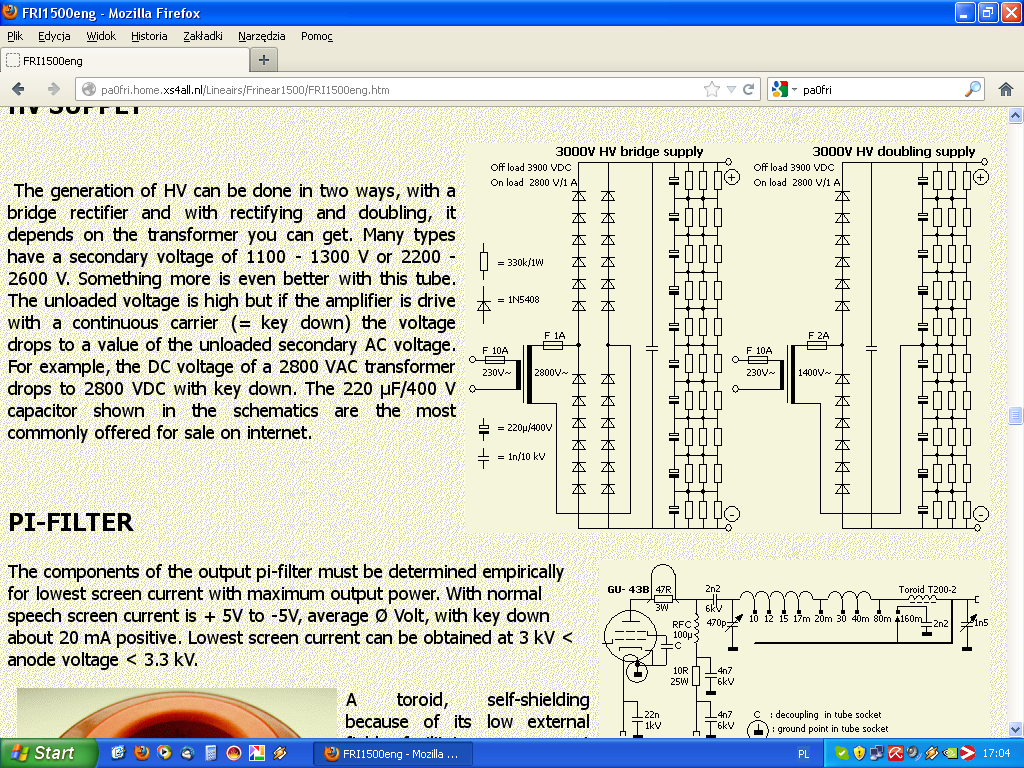Click the Google search engine icon

[x=781, y=89]
